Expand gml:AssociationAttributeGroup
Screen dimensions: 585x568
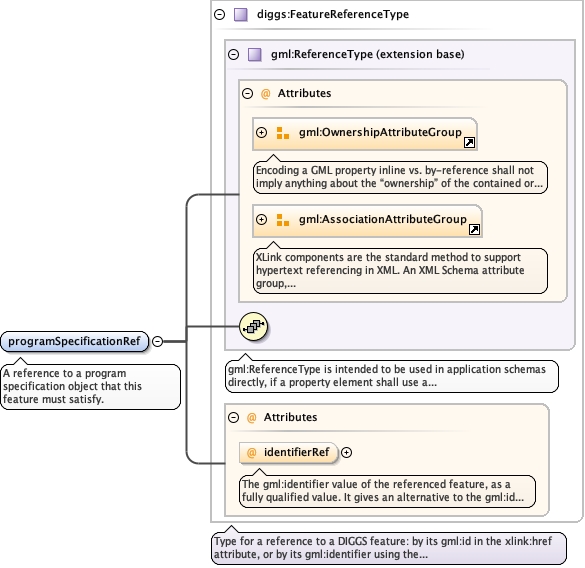(x=262, y=219)
